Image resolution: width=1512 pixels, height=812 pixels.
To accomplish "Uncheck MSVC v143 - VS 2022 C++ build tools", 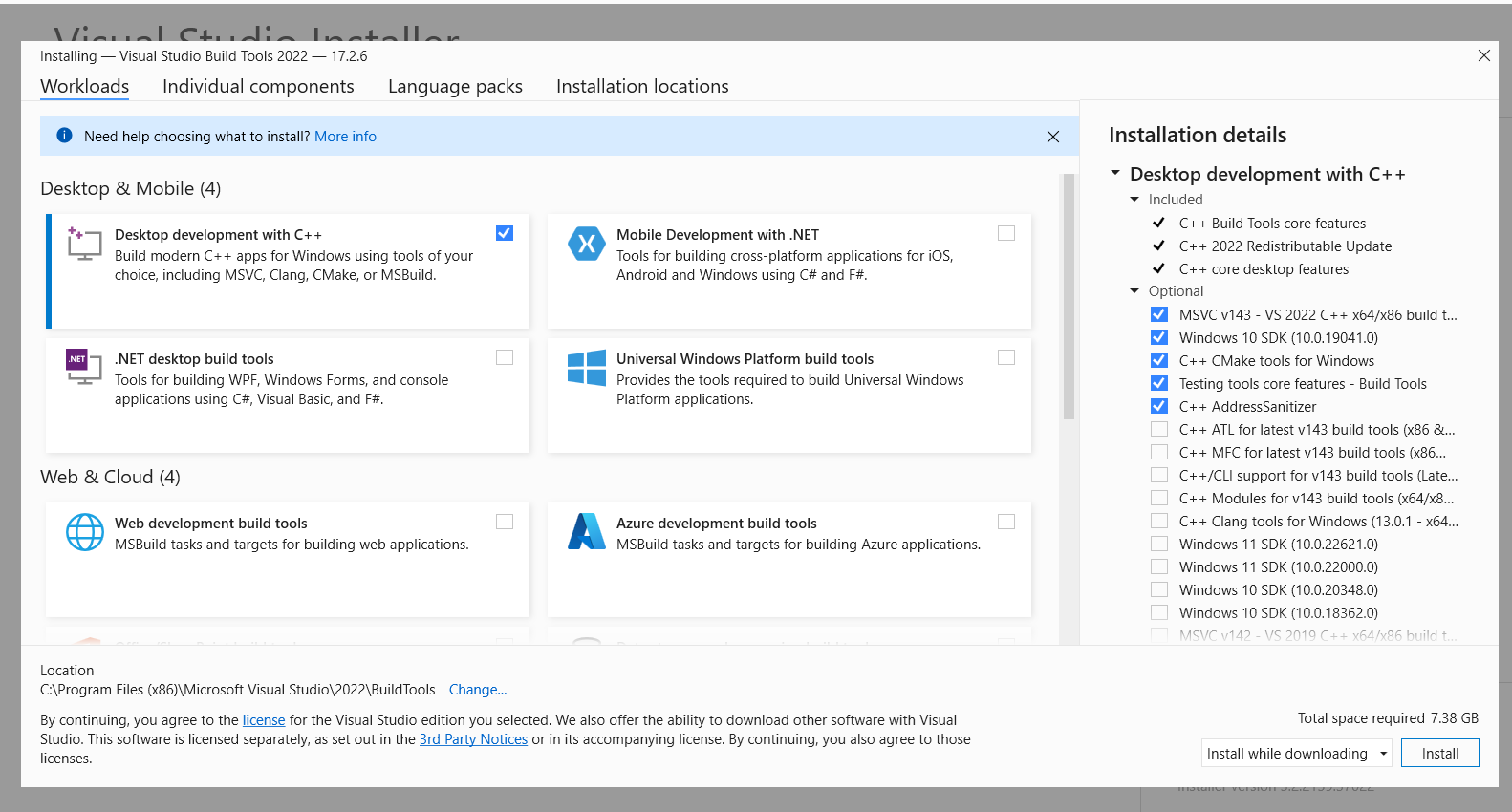I will [1159, 314].
